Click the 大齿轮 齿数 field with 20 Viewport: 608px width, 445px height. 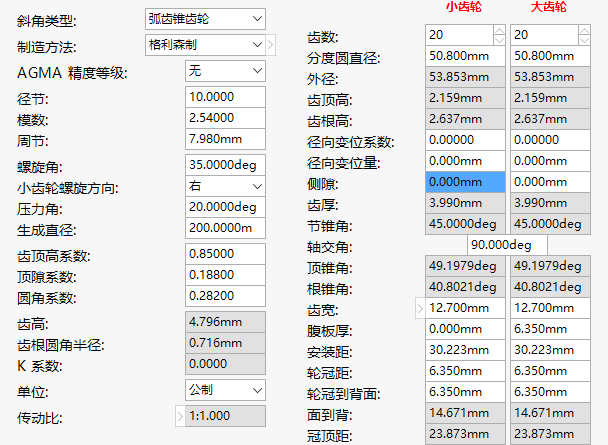pyautogui.click(x=545, y=35)
